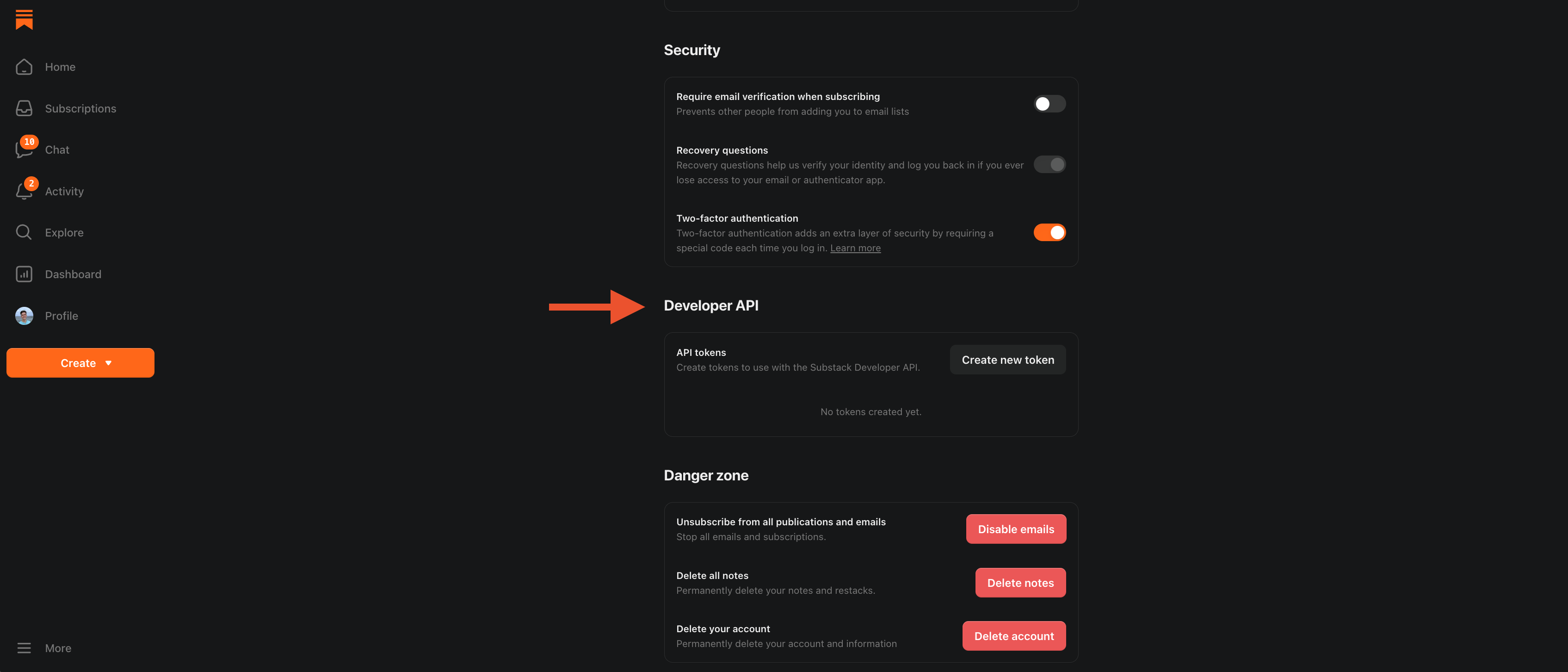Image resolution: width=1568 pixels, height=672 pixels.
Task: Open Home from the sidebar
Action: [60, 67]
